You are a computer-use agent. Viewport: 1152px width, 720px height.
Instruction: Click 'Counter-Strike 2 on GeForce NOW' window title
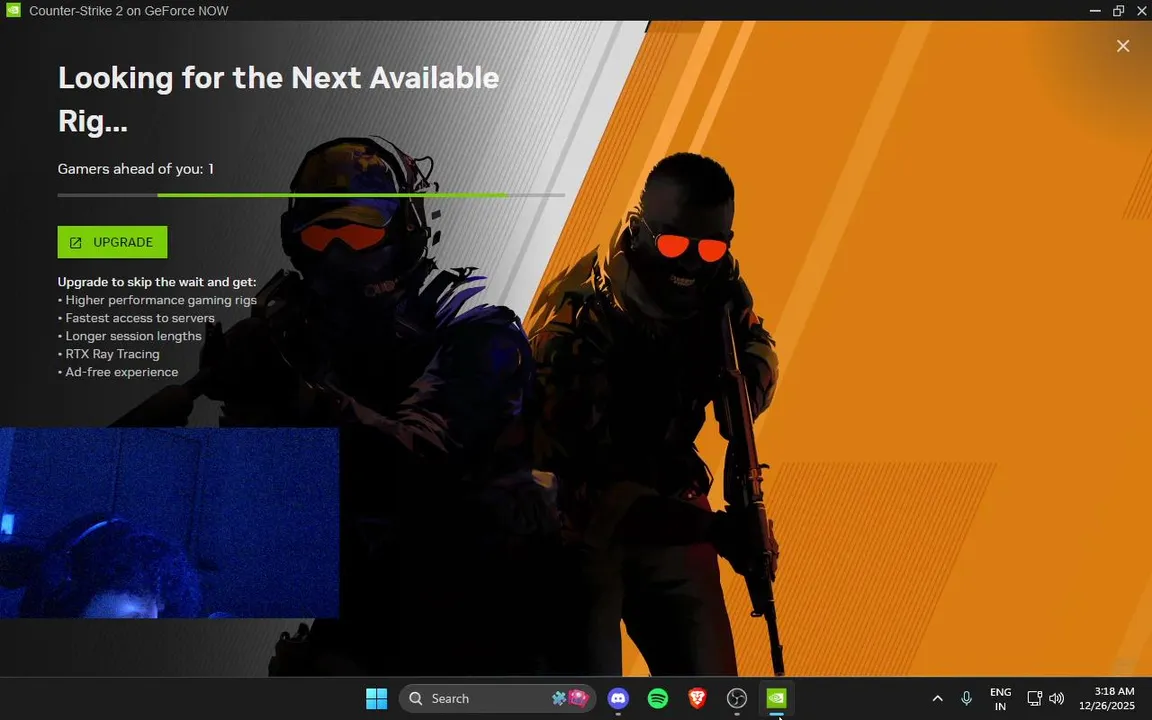pyautogui.click(x=129, y=11)
